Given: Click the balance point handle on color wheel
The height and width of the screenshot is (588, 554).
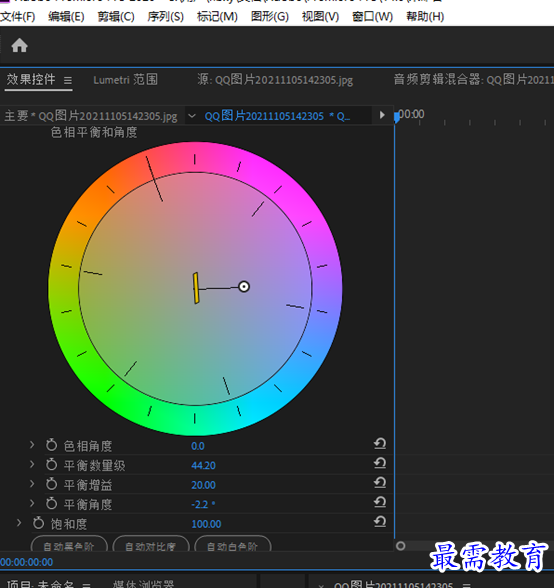Looking at the screenshot, I should (244, 287).
